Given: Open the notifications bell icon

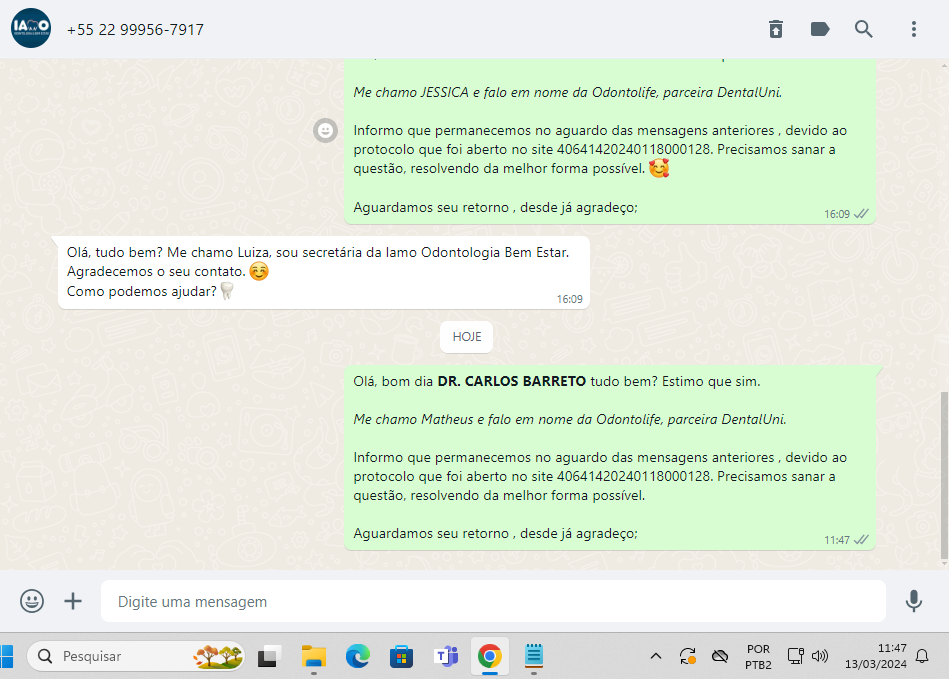Looking at the screenshot, I should (x=922, y=656).
